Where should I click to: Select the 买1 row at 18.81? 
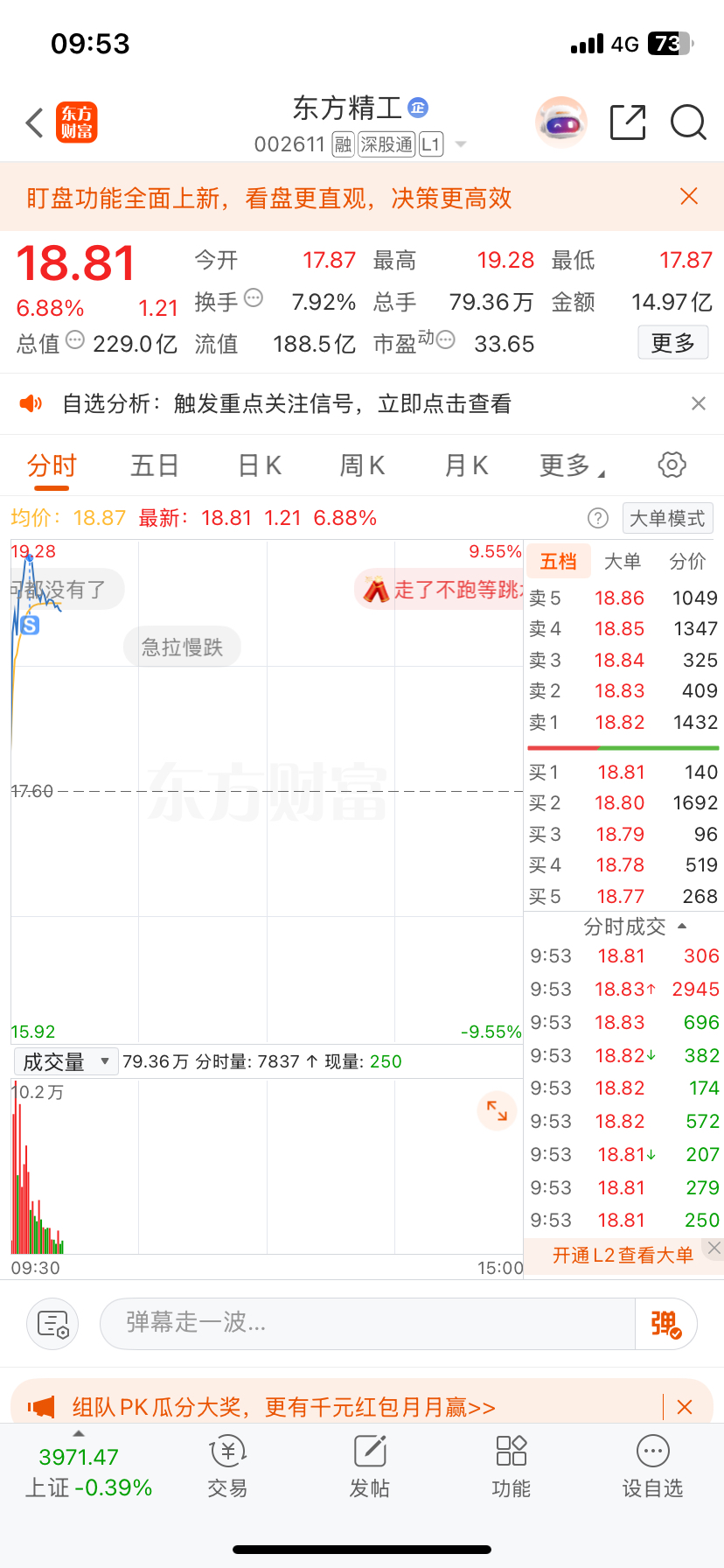pyautogui.click(x=623, y=772)
